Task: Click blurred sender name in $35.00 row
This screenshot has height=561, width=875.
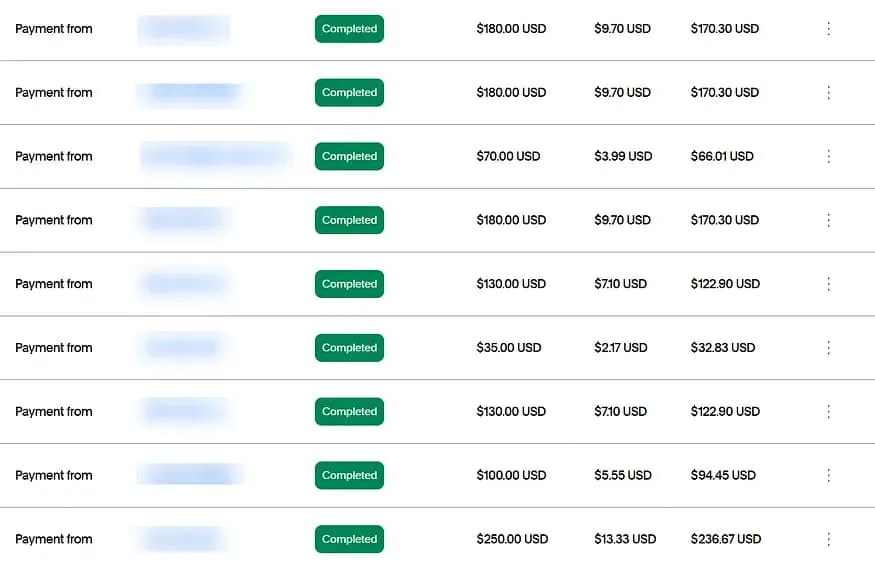Action: coord(182,348)
